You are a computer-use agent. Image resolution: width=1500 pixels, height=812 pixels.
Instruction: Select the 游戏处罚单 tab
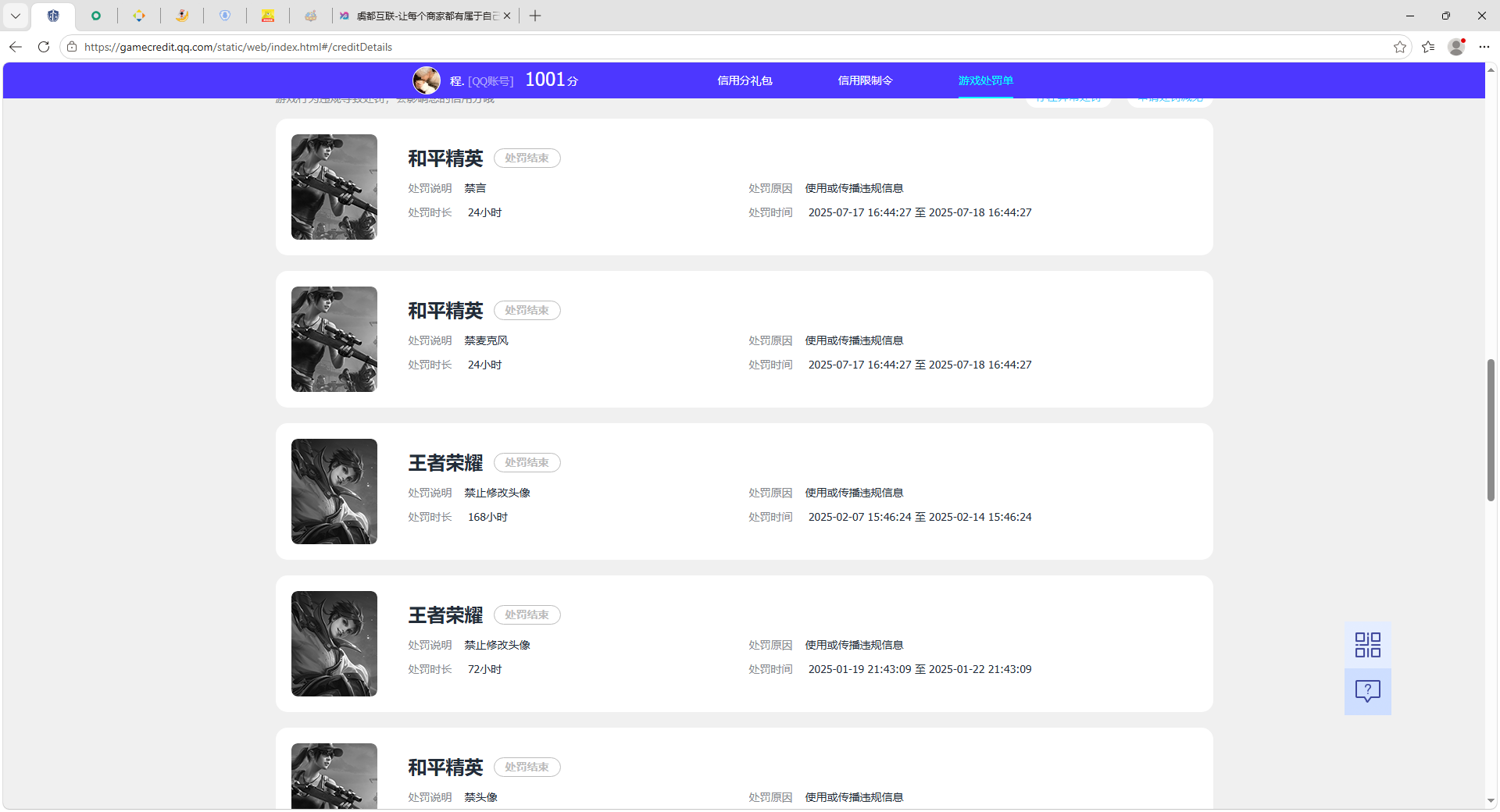click(x=986, y=80)
